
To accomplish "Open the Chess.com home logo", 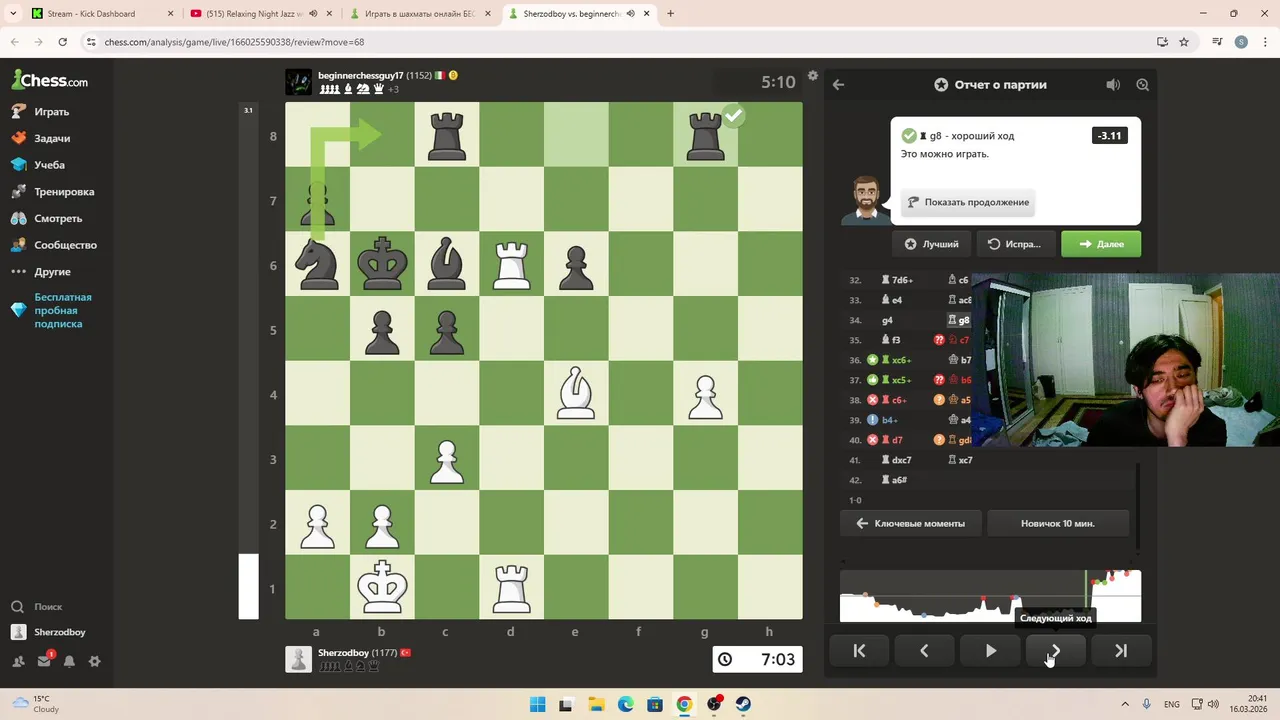I will 50,80.
